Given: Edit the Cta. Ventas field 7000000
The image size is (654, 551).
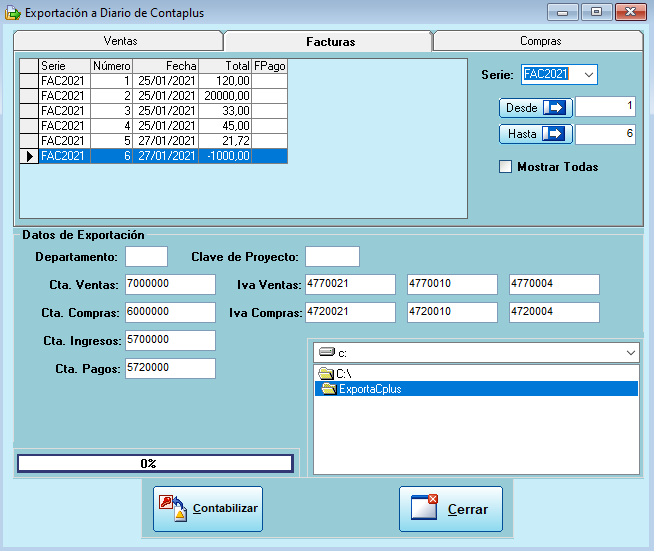Looking at the screenshot, I should point(170,284).
